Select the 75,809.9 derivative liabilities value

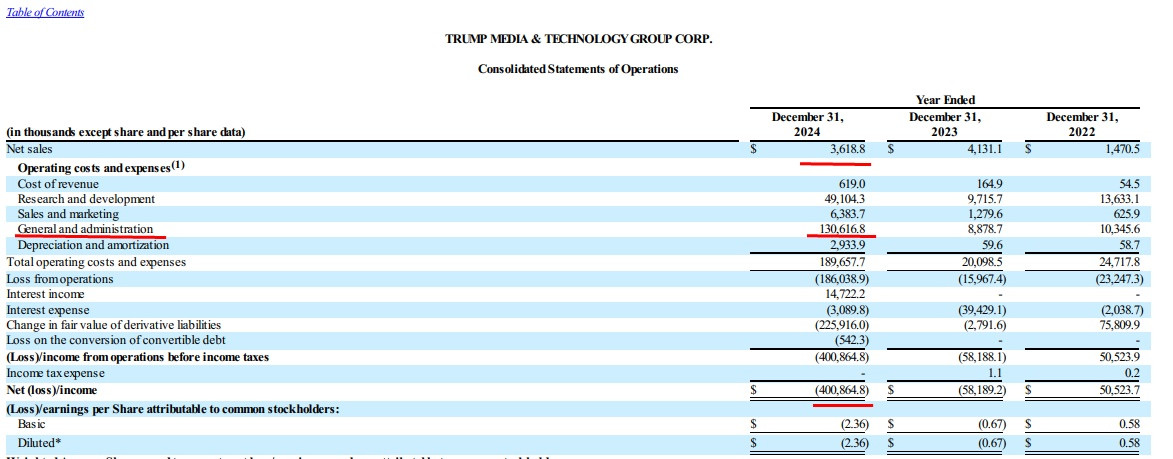(1118, 325)
